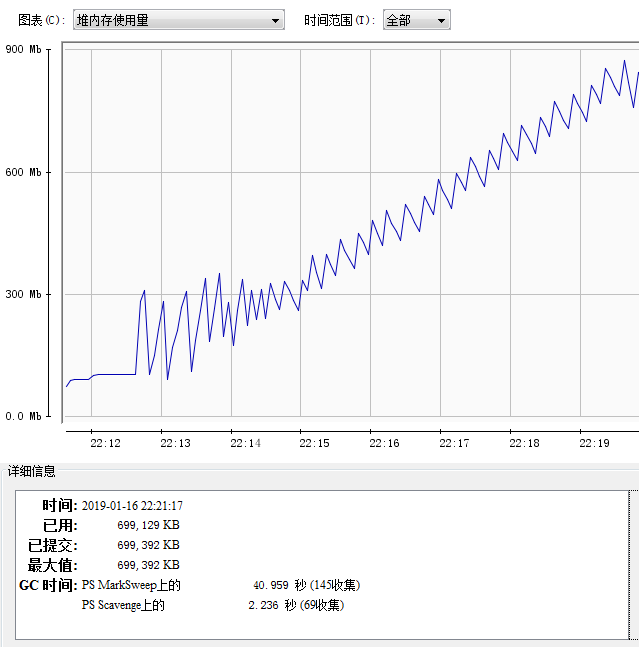639x647 pixels.
Task: Click the 时间范围(T) label
Action: click(340, 20)
